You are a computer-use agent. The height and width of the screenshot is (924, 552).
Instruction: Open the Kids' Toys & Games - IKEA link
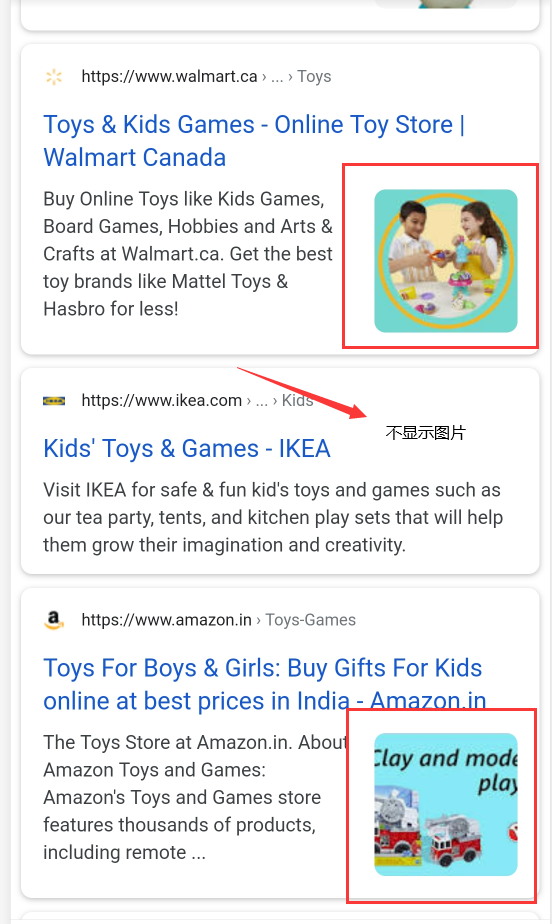(x=187, y=448)
